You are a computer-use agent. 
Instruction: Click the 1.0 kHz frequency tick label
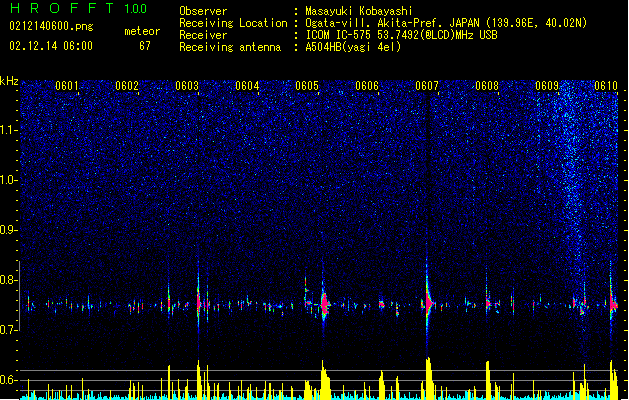point(8,180)
